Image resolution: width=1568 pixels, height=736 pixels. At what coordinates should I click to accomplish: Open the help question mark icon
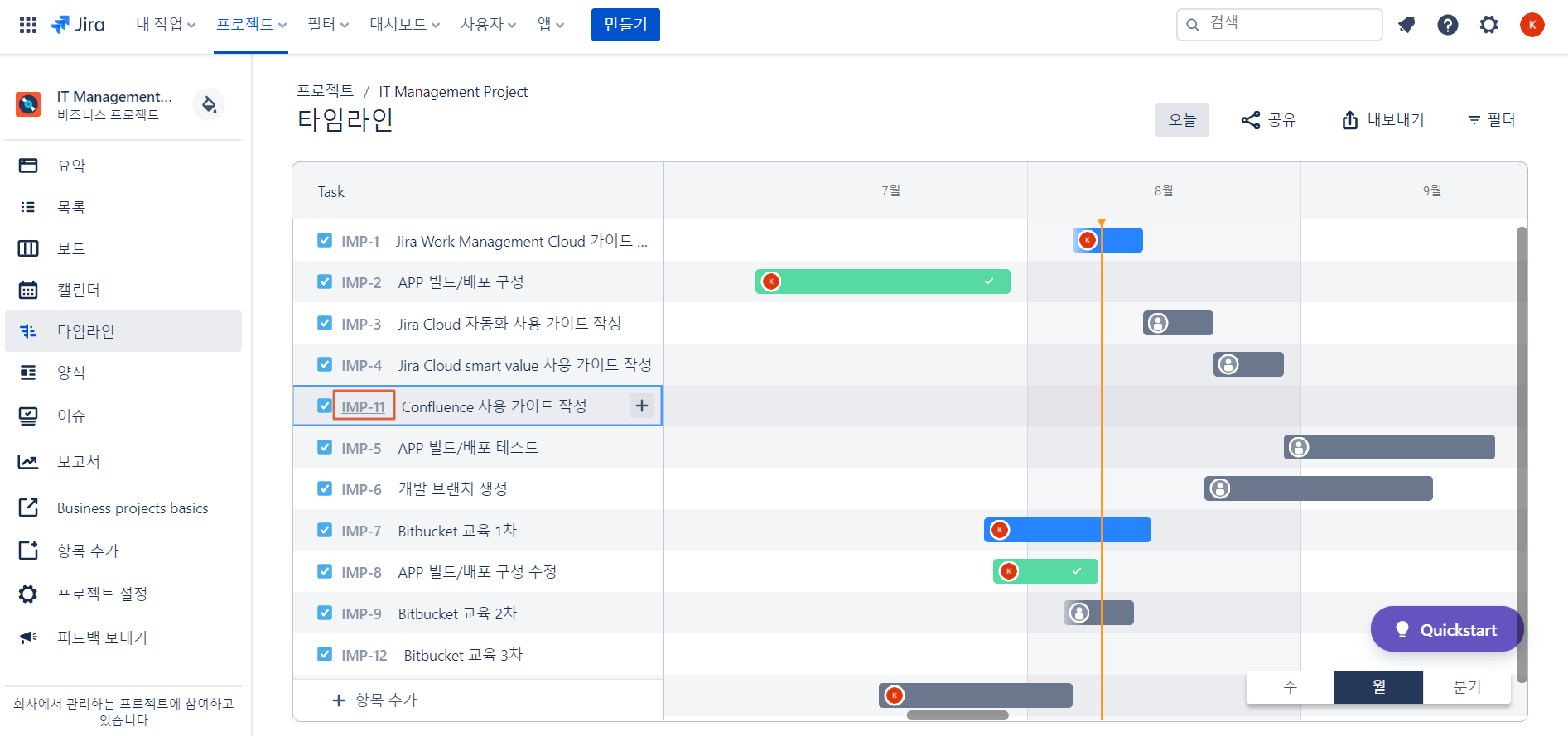[1448, 25]
